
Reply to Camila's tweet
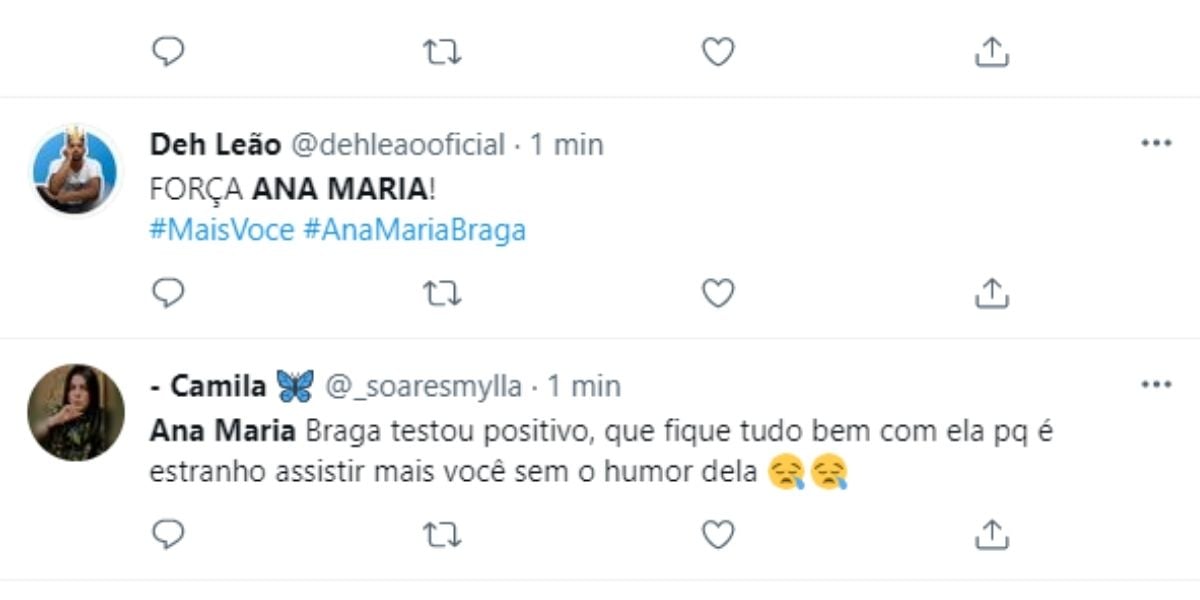coord(168,534)
